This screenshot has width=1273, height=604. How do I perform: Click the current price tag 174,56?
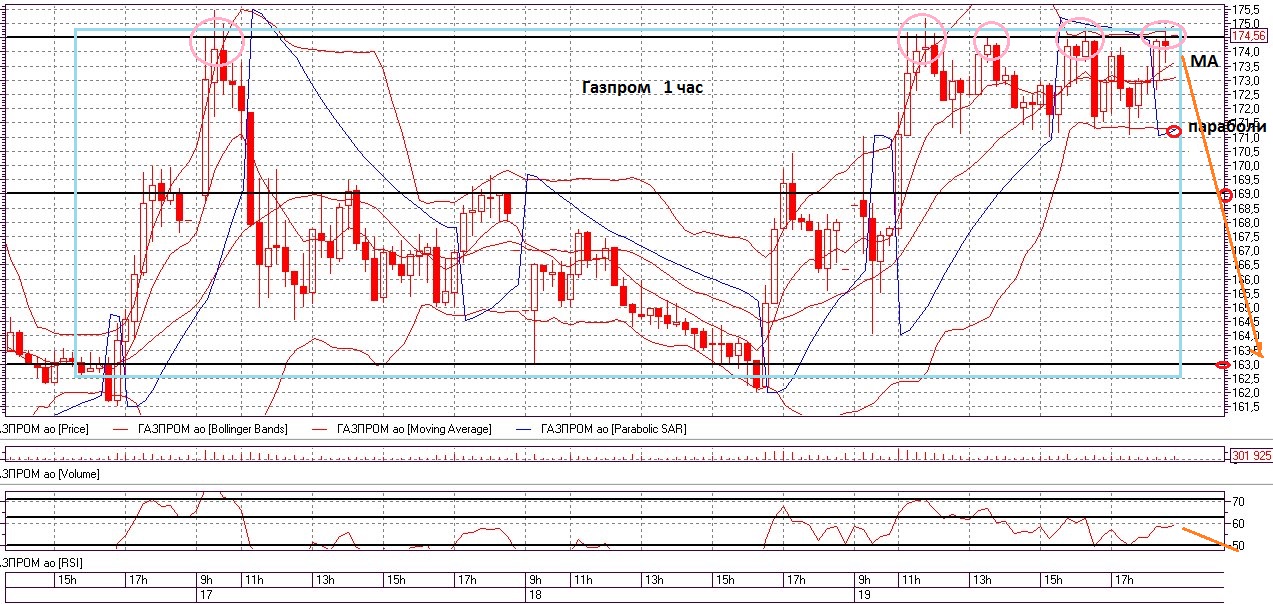1250,35
